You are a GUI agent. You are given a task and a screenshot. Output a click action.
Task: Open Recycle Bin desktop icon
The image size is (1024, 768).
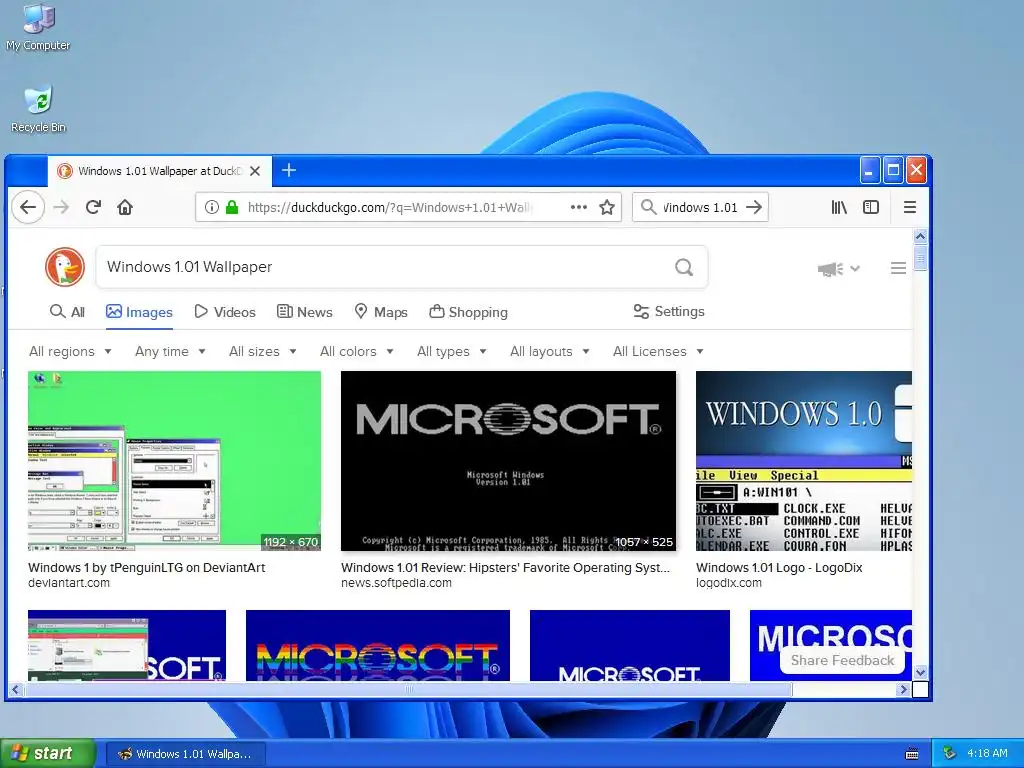pyautogui.click(x=38, y=110)
